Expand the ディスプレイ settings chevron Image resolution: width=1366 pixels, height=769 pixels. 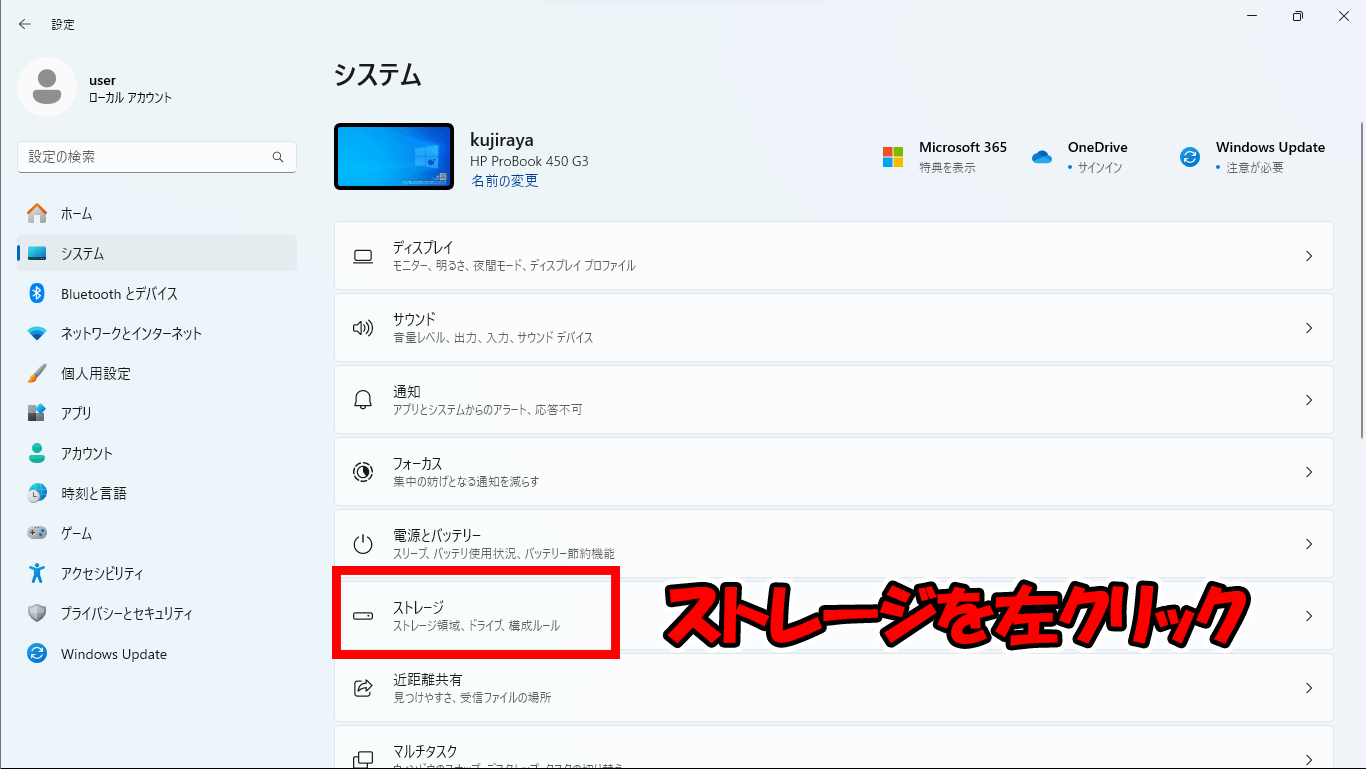1309,256
